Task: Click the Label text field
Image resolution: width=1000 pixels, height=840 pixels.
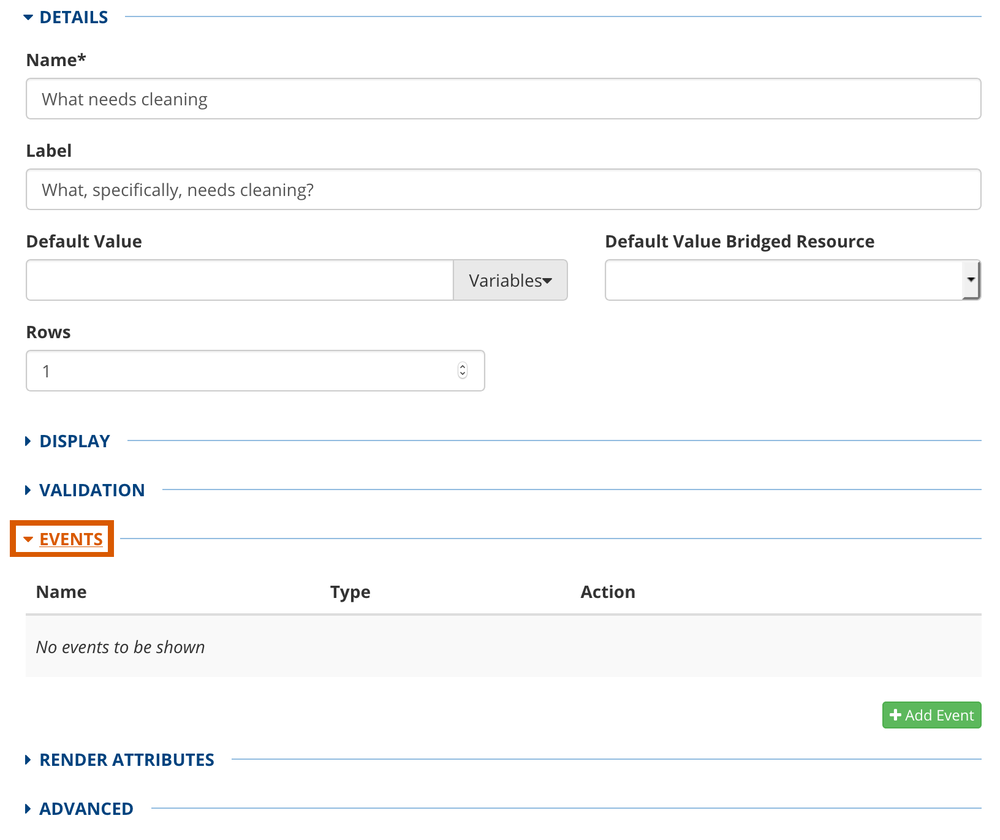Action: click(503, 189)
